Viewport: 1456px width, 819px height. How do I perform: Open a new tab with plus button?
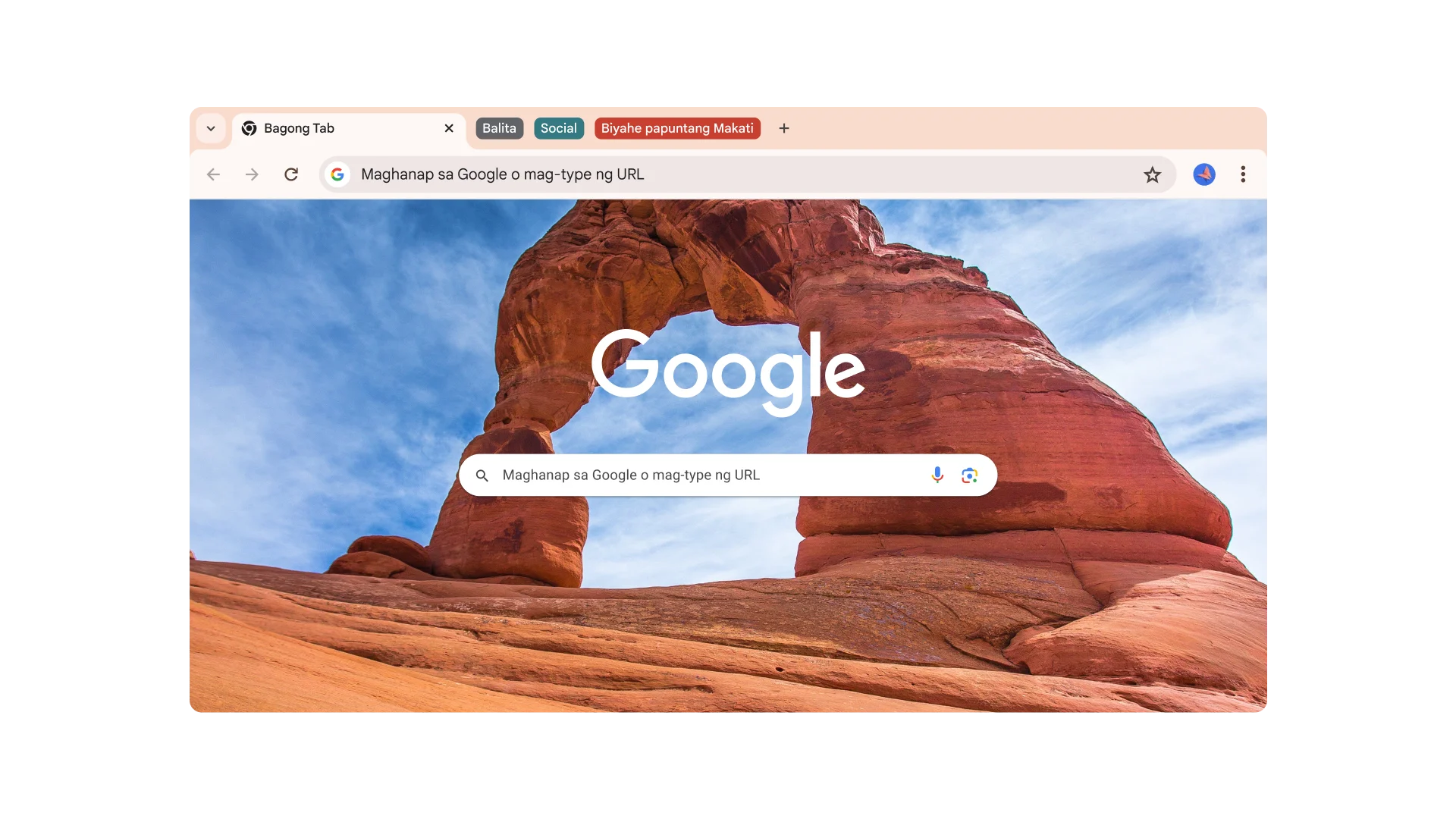pos(784,128)
